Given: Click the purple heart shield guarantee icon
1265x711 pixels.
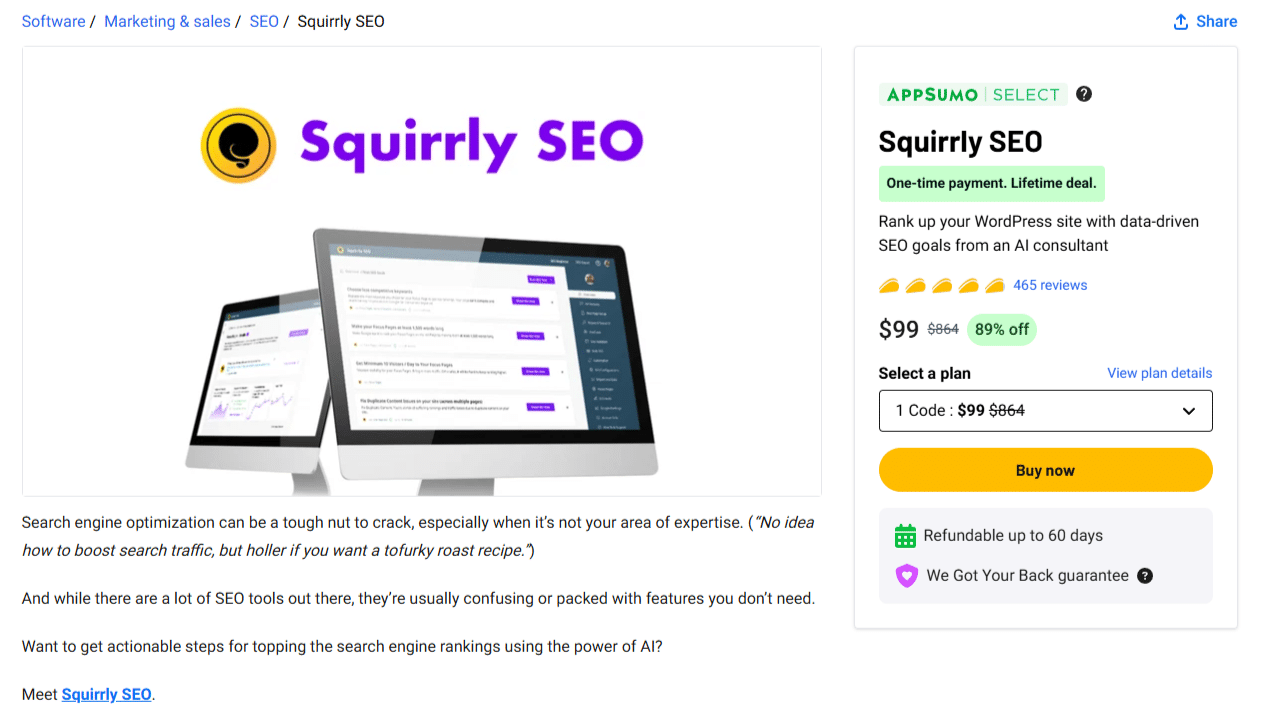Looking at the screenshot, I should (x=906, y=576).
